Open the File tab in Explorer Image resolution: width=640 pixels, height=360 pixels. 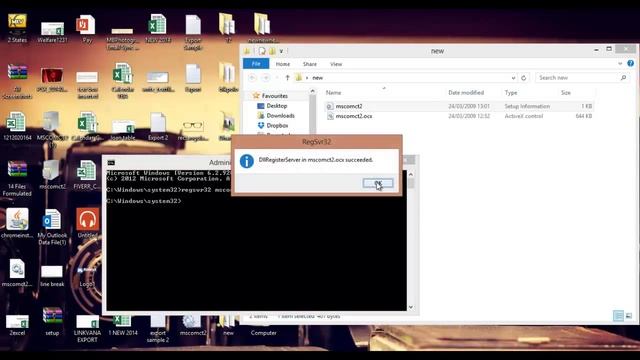coord(256,64)
